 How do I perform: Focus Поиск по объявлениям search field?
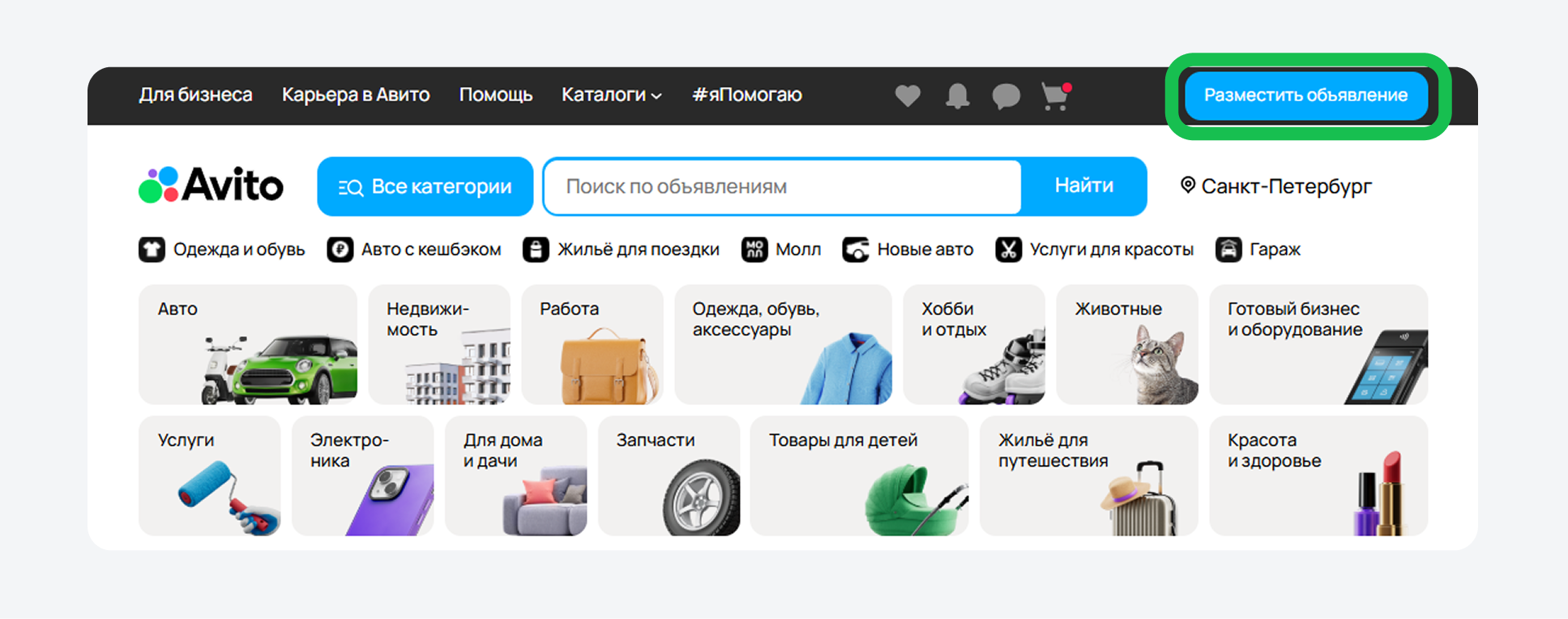point(783,186)
